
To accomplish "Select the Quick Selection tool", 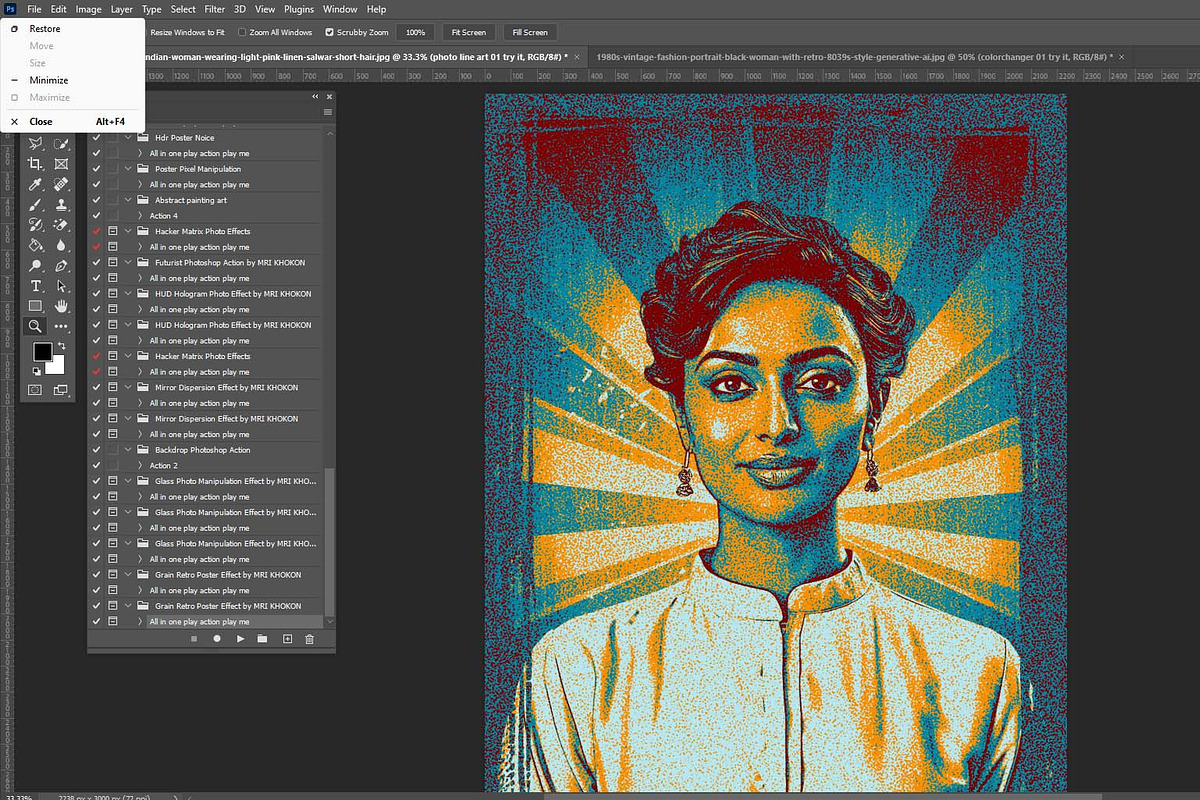I will coord(61,144).
